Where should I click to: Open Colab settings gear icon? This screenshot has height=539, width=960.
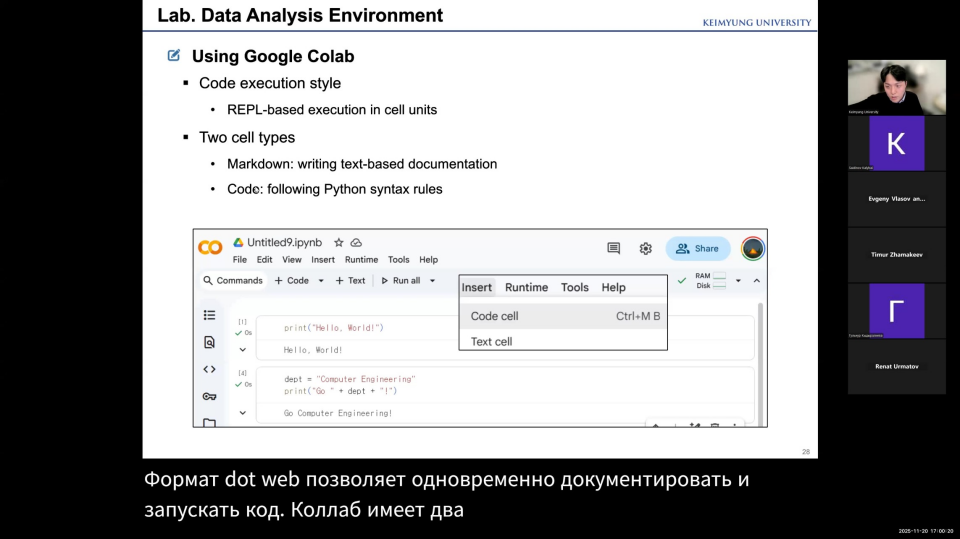coord(646,249)
